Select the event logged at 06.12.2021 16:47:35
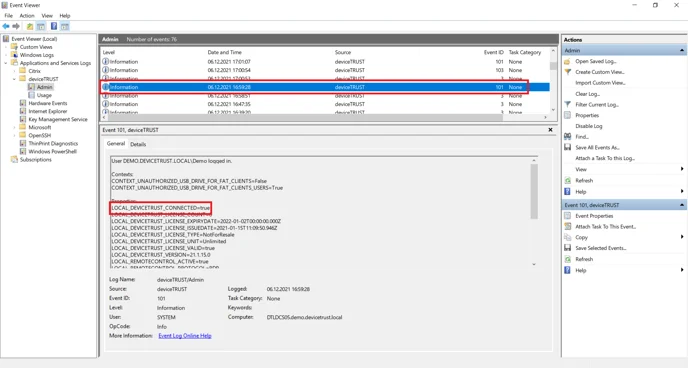 click(325, 104)
